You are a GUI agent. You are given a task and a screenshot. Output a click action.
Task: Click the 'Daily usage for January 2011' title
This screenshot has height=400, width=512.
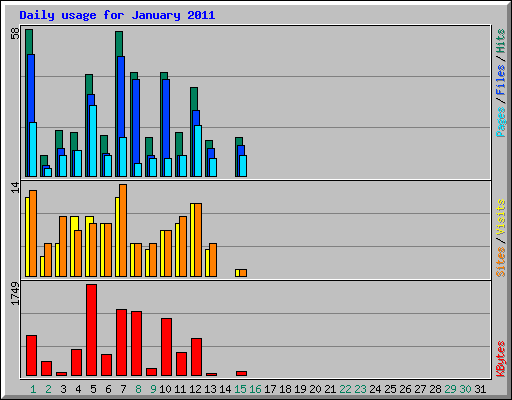coord(117,15)
